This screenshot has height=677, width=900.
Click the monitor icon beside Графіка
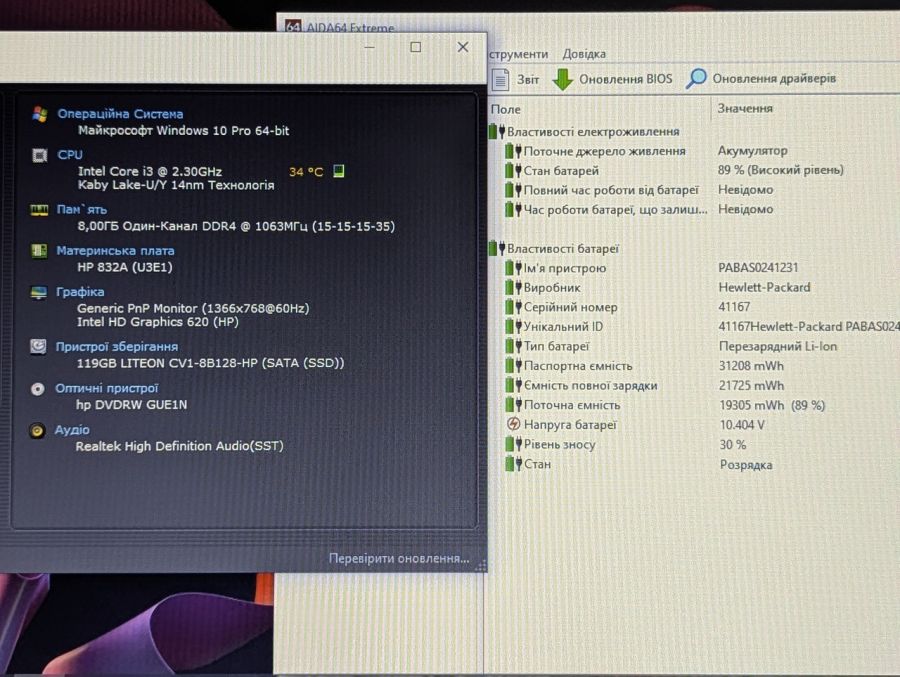click(x=38, y=292)
